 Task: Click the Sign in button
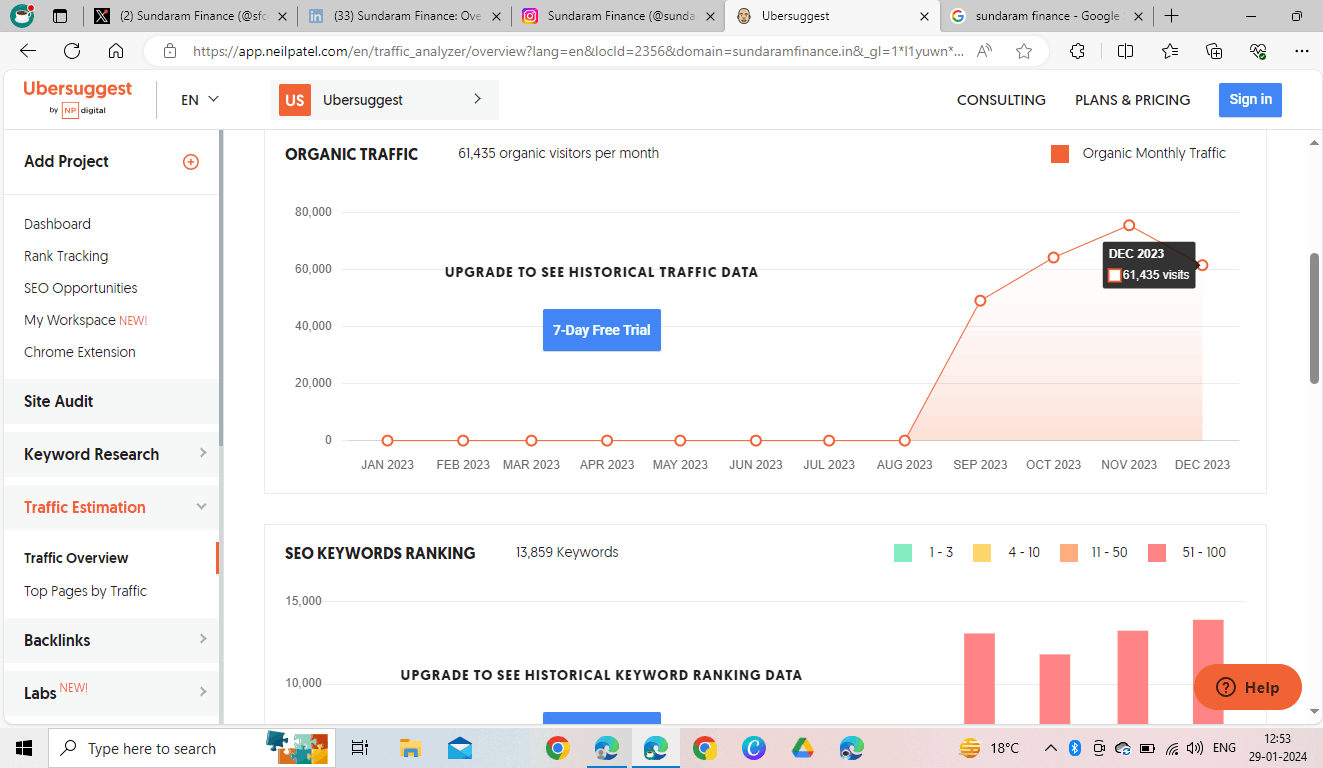pos(1250,100)
